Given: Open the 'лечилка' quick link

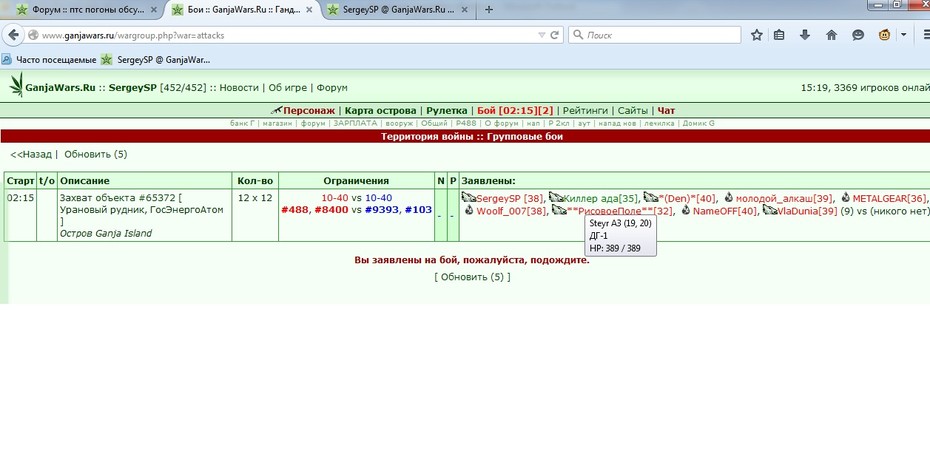Looking at the screenshot, I should (659, 123).
